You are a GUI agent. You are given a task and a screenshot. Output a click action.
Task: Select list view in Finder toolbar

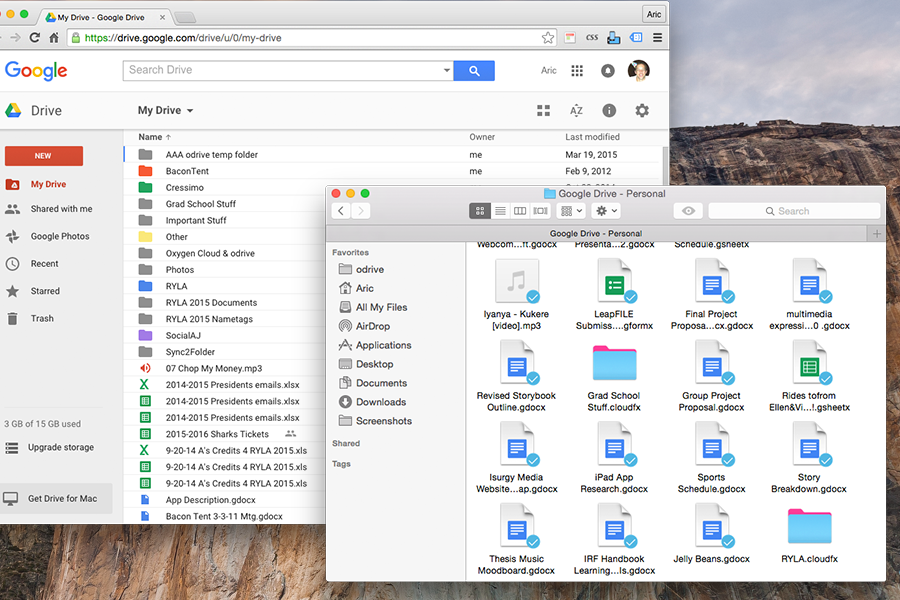click(x=500, y=211)
